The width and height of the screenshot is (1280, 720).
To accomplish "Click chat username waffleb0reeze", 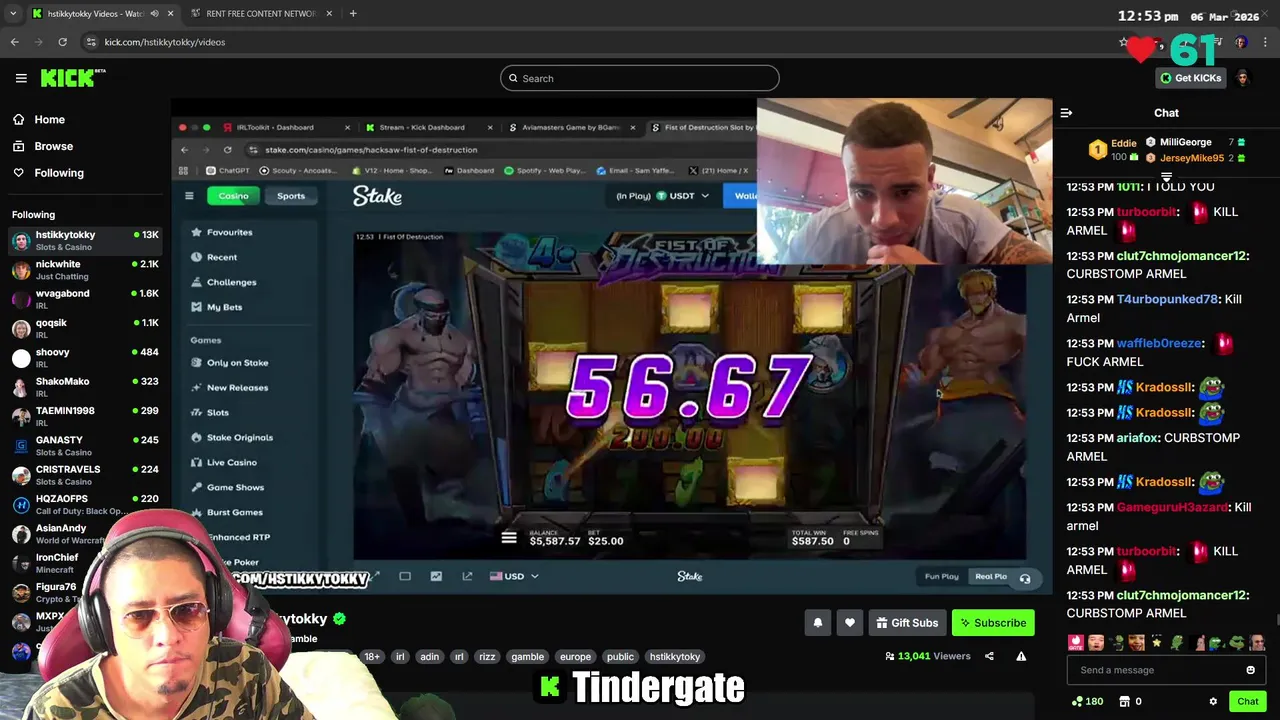I will click(1159, 343).
